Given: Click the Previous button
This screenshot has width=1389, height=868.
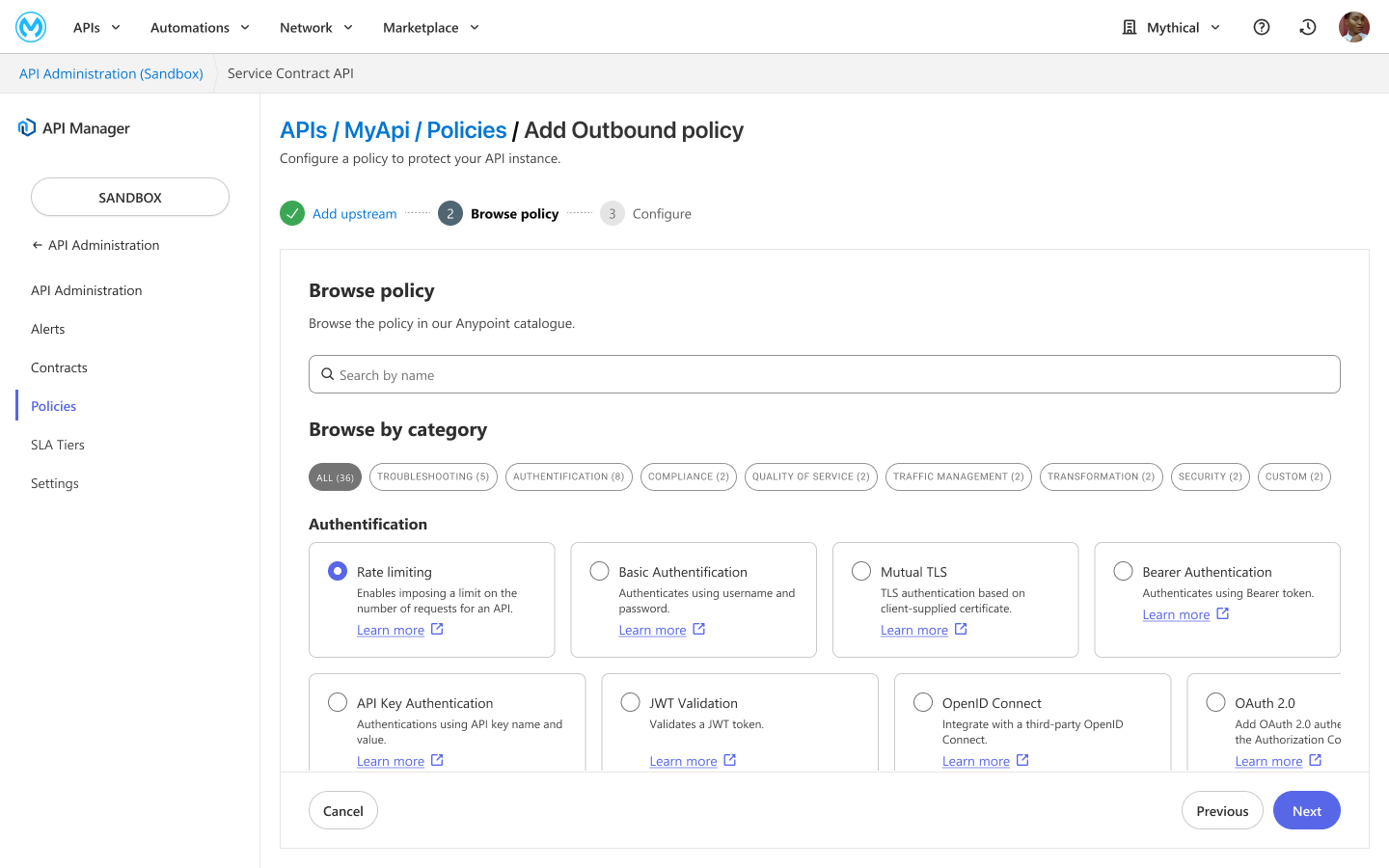Looking at the screenshot, I should pyautogui.click(x=1222, y=810).
